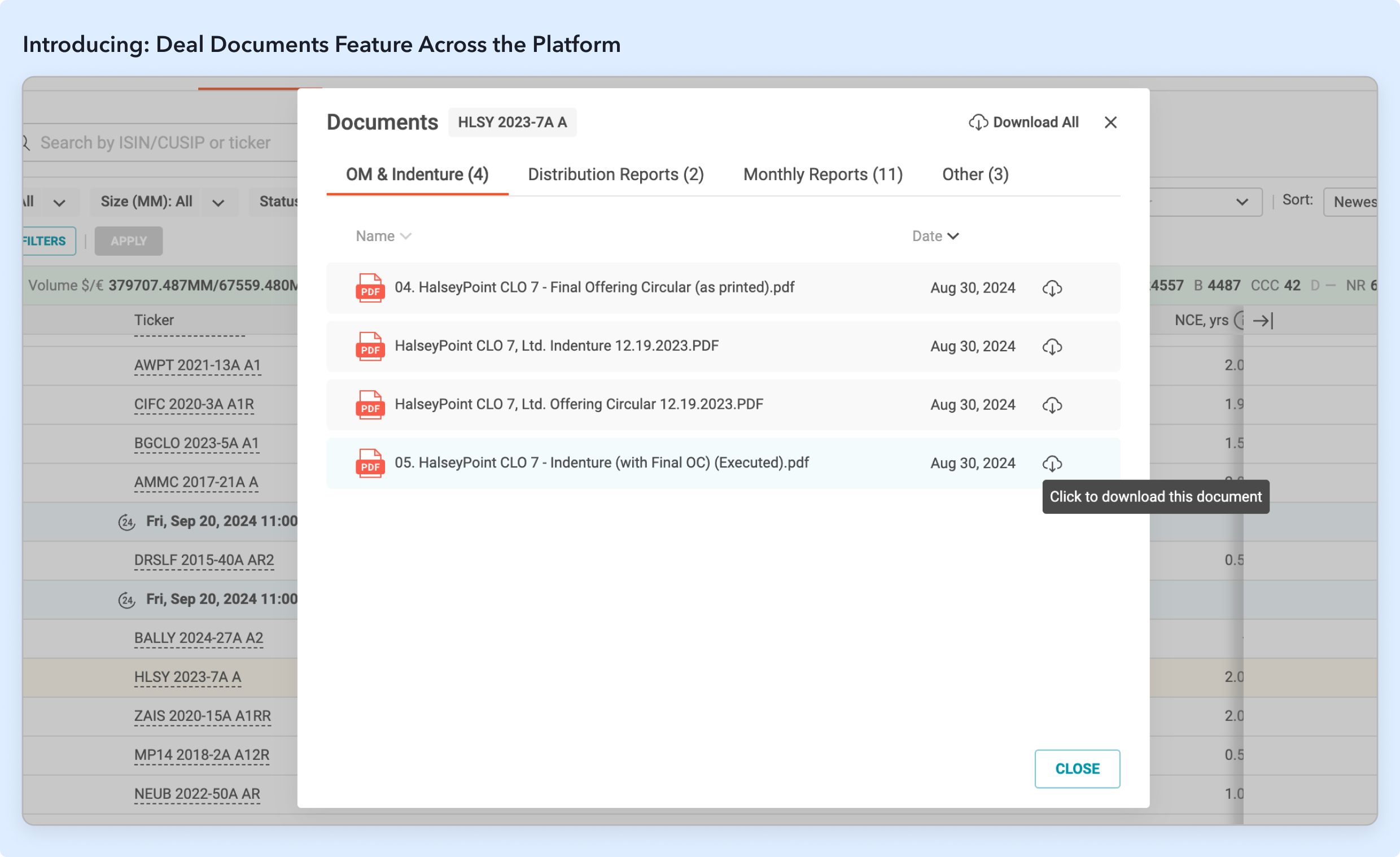Switch to Distribution Reports (2) tab
Screen dimensions: 1400x857
click(615, 174)
